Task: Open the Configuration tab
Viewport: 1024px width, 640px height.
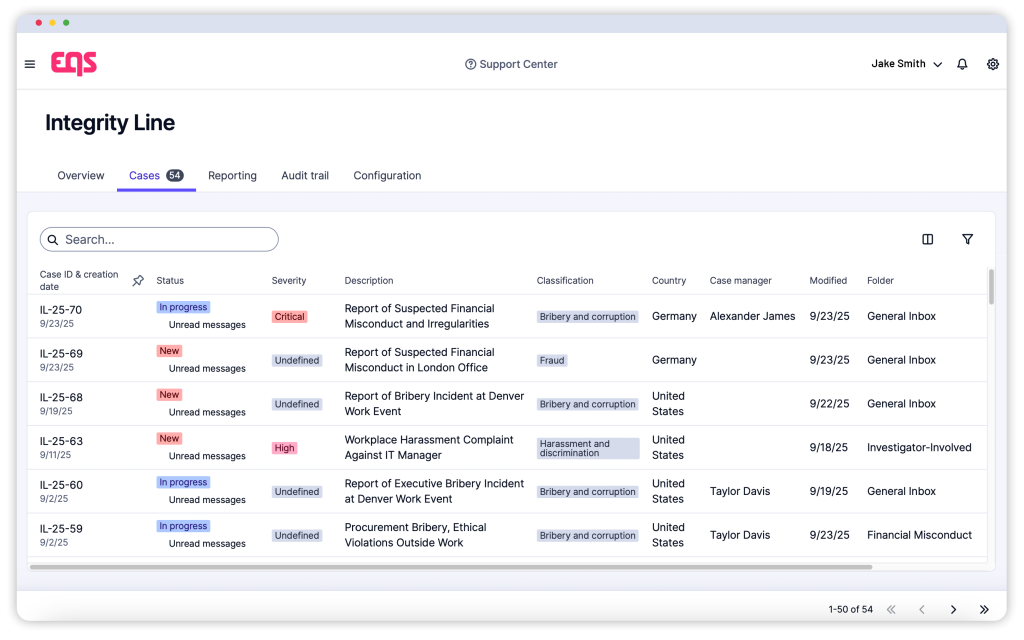Action: pyautogui.click(x=387, y=175)
